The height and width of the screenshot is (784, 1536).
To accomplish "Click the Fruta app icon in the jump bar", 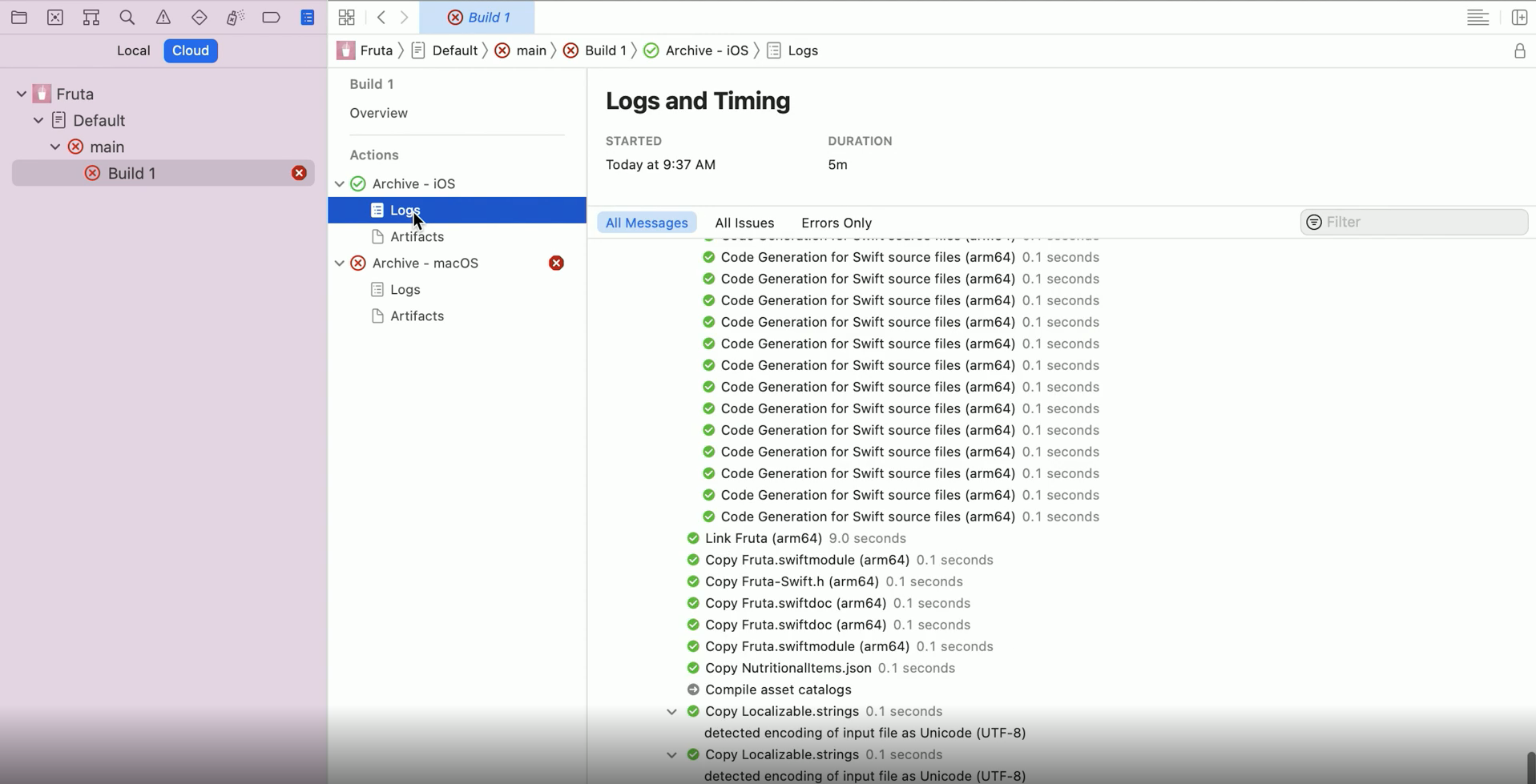I will point(346,50).
